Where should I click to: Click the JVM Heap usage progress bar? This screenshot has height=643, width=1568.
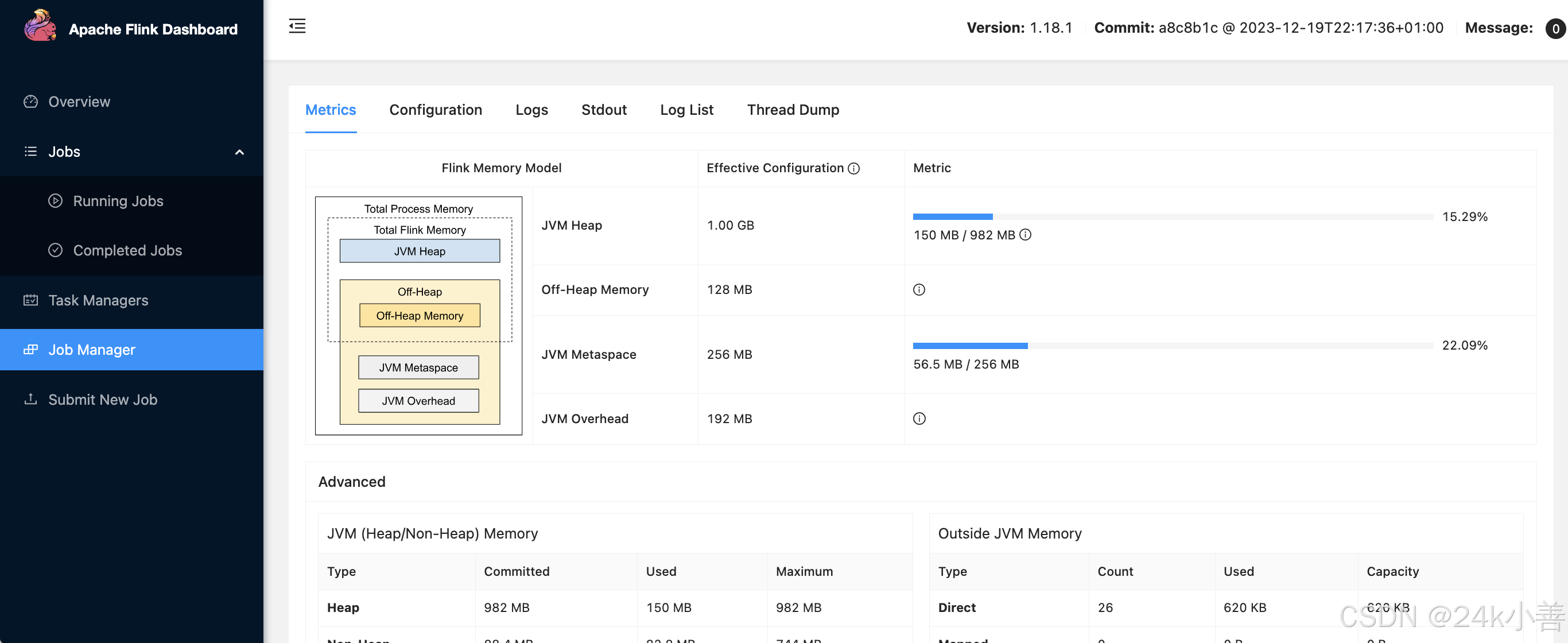pyautogui.click(x=1172, y=217)
